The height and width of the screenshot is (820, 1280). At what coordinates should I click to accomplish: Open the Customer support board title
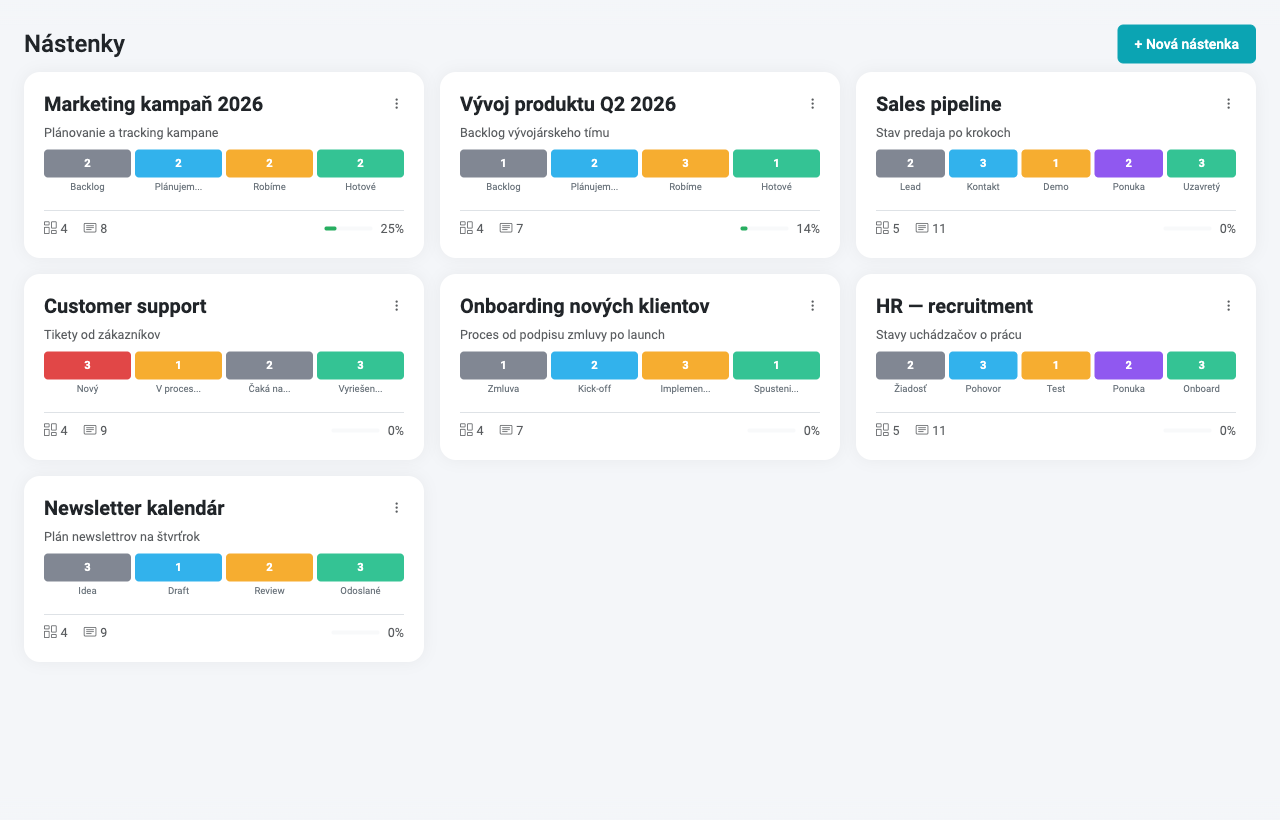click(125, 306)
